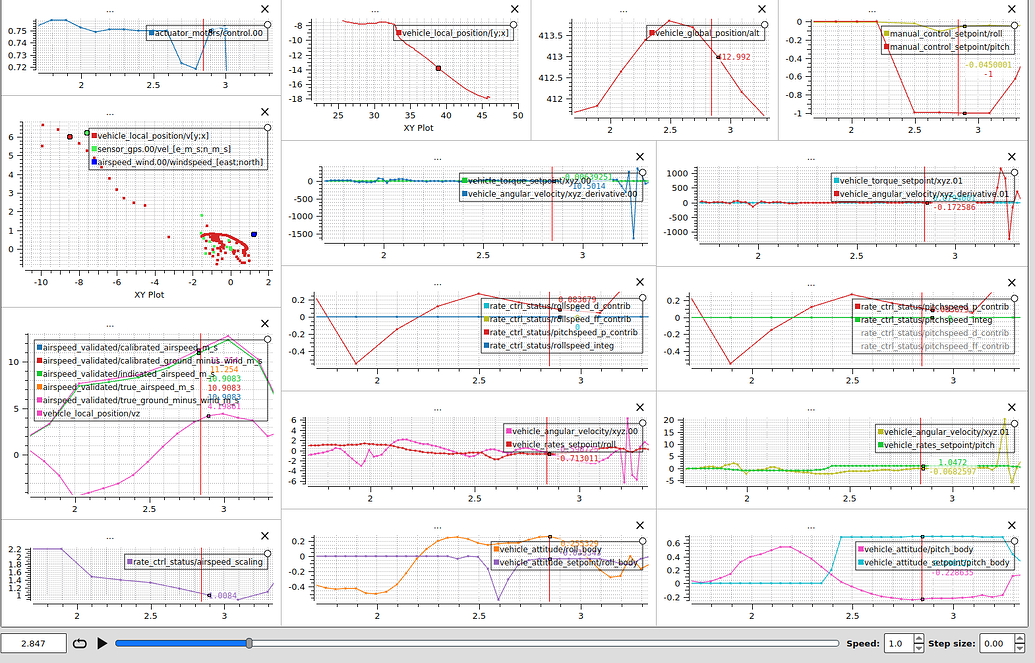Viewport: 1035px width, 663px height.
Task: Close the airspeed_validated plot
Action: pos(265,324)
